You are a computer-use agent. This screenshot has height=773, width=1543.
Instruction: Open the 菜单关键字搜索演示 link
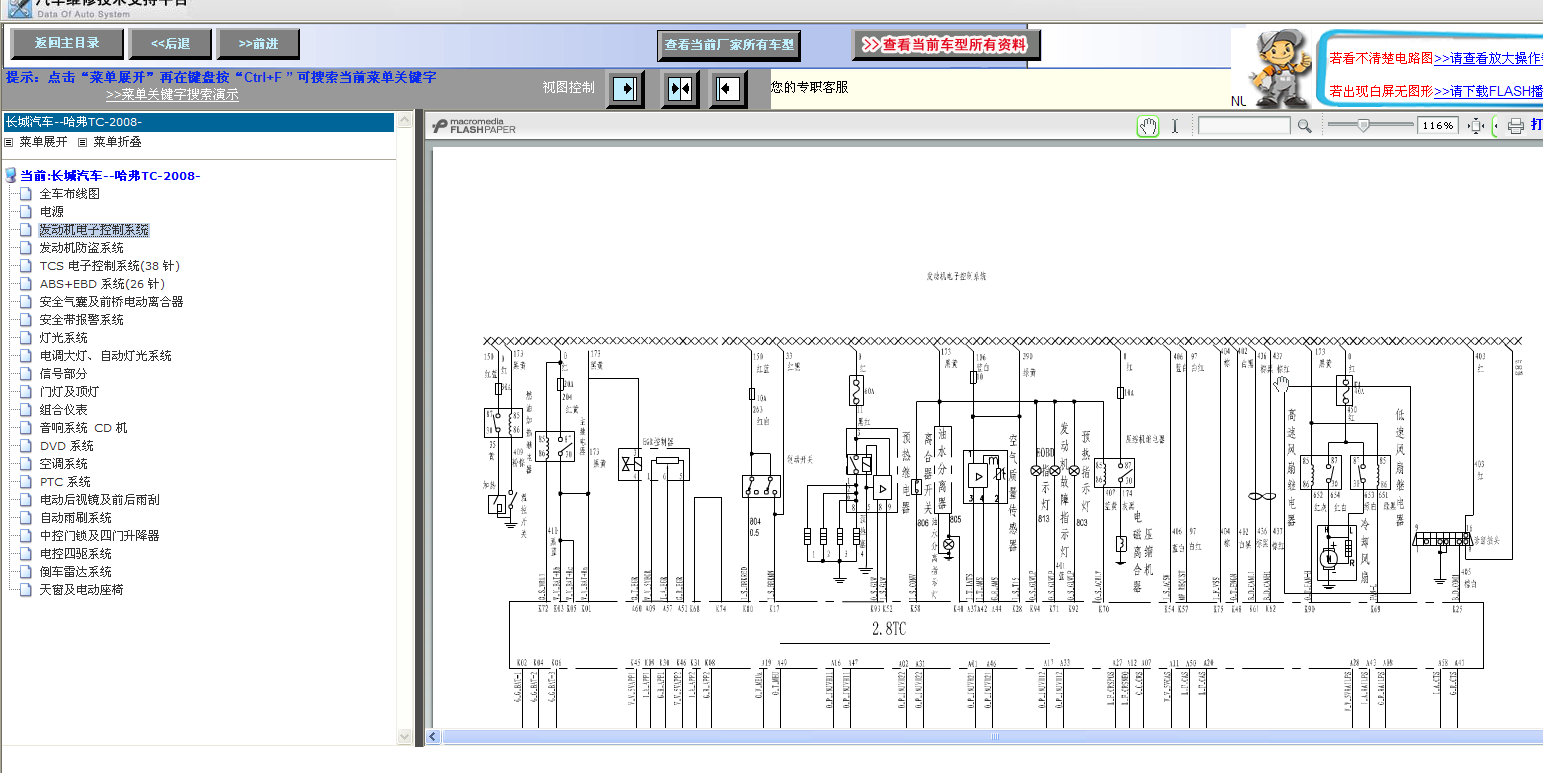click(172, 95)
